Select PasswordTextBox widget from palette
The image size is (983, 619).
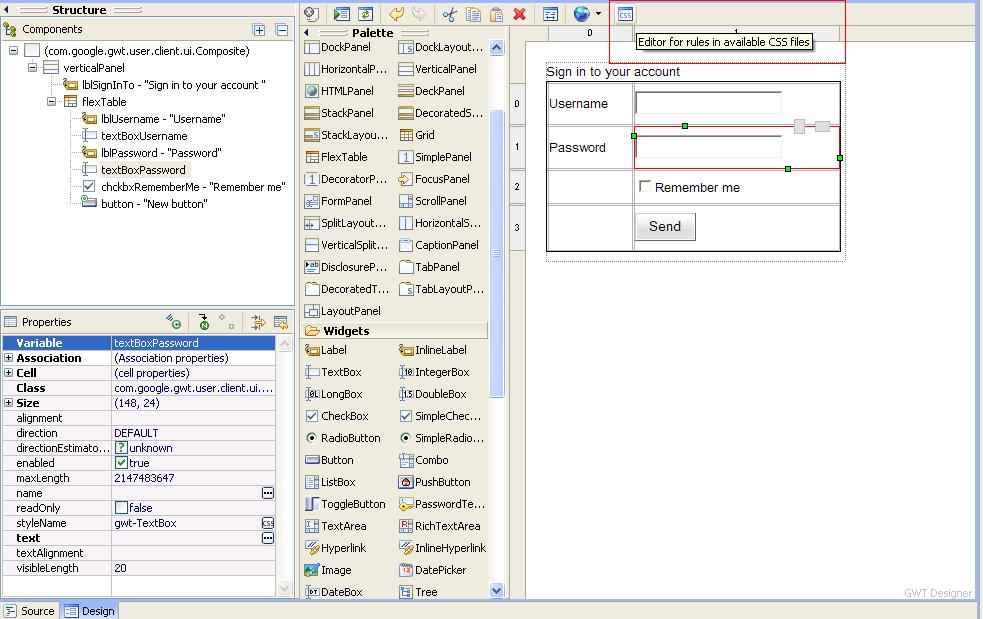tap(442, 504)
